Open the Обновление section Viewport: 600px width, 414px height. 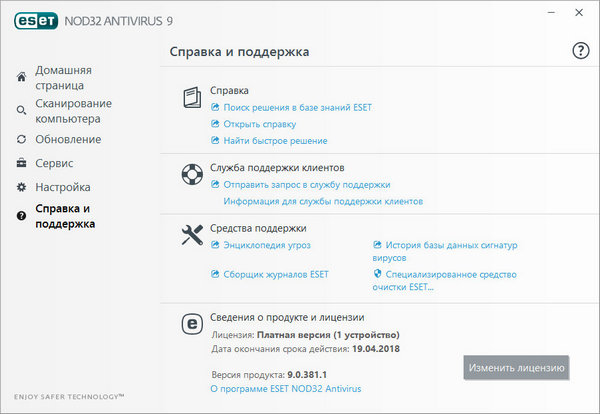(x=68, y=139)
